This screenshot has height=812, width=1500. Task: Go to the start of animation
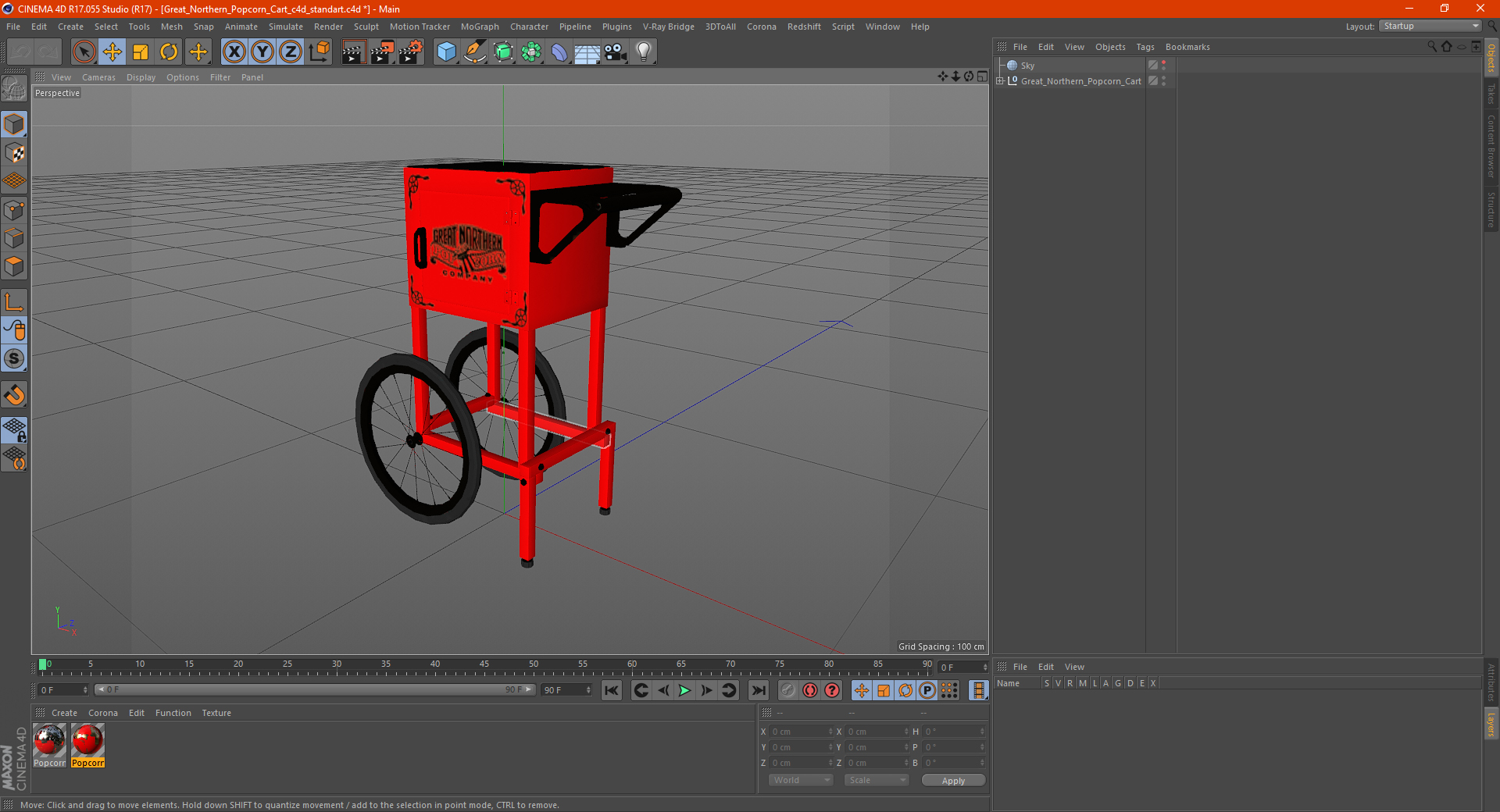tap(612, 690)
